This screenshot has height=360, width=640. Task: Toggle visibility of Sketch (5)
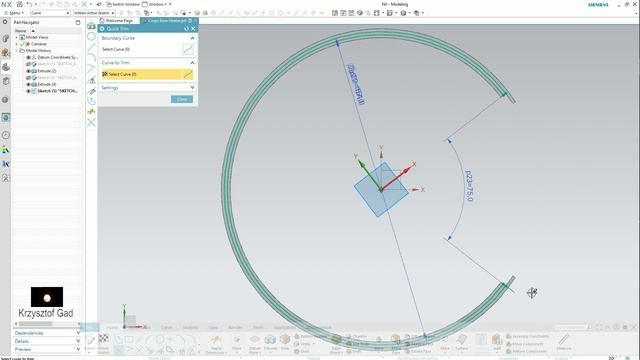coord(29,91)
